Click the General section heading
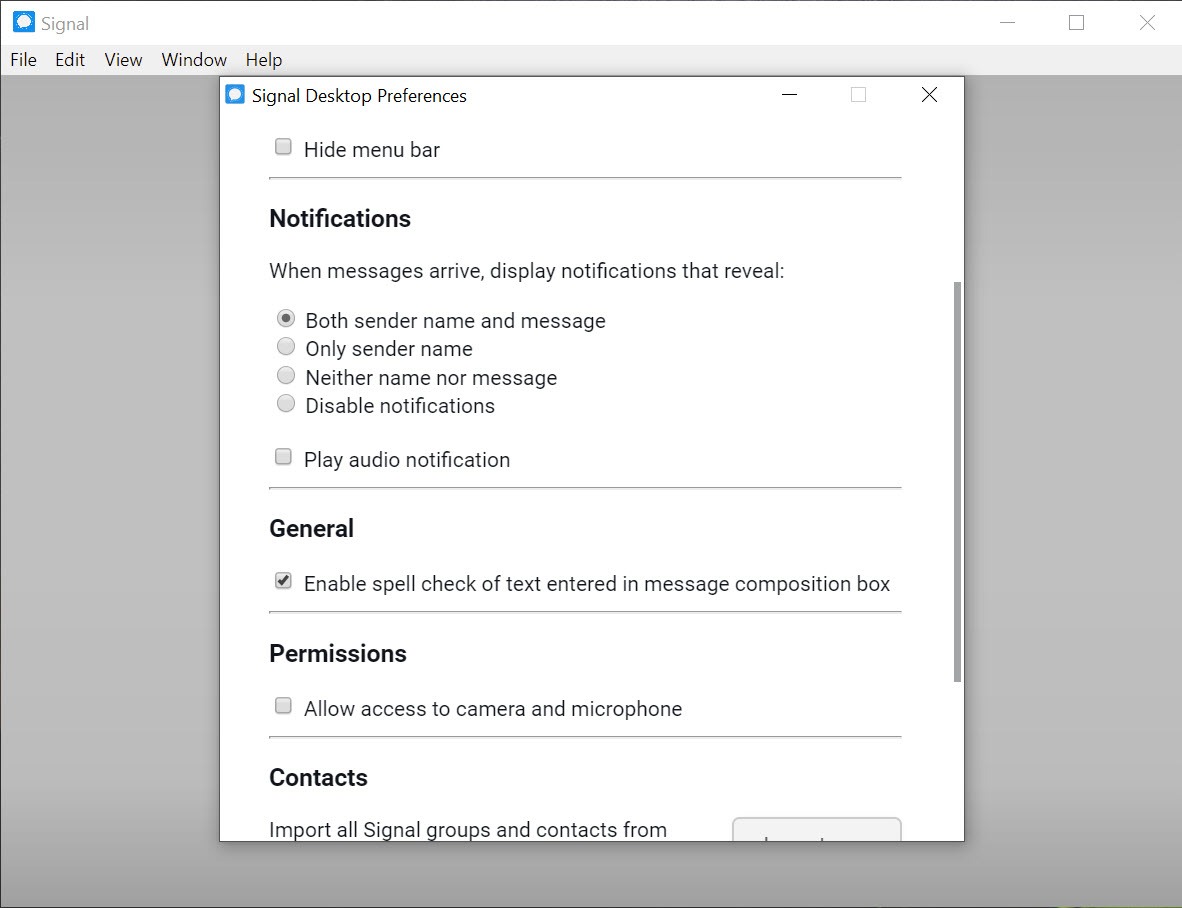1182x908 pixels. click(x=311, y=529)
